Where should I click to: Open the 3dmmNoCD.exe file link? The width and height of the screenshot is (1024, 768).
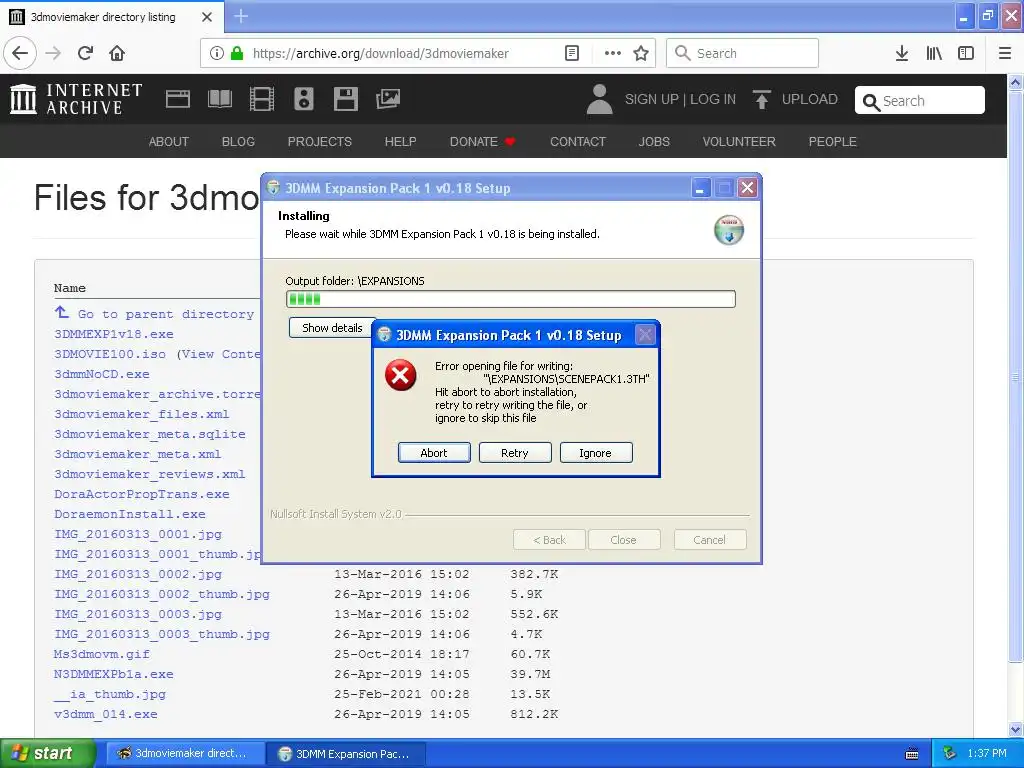[x=102, y=374]
